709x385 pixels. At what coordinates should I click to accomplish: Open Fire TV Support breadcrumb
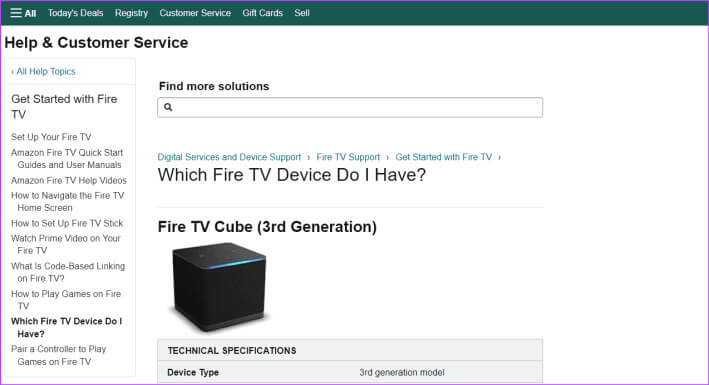click(348, 157)
